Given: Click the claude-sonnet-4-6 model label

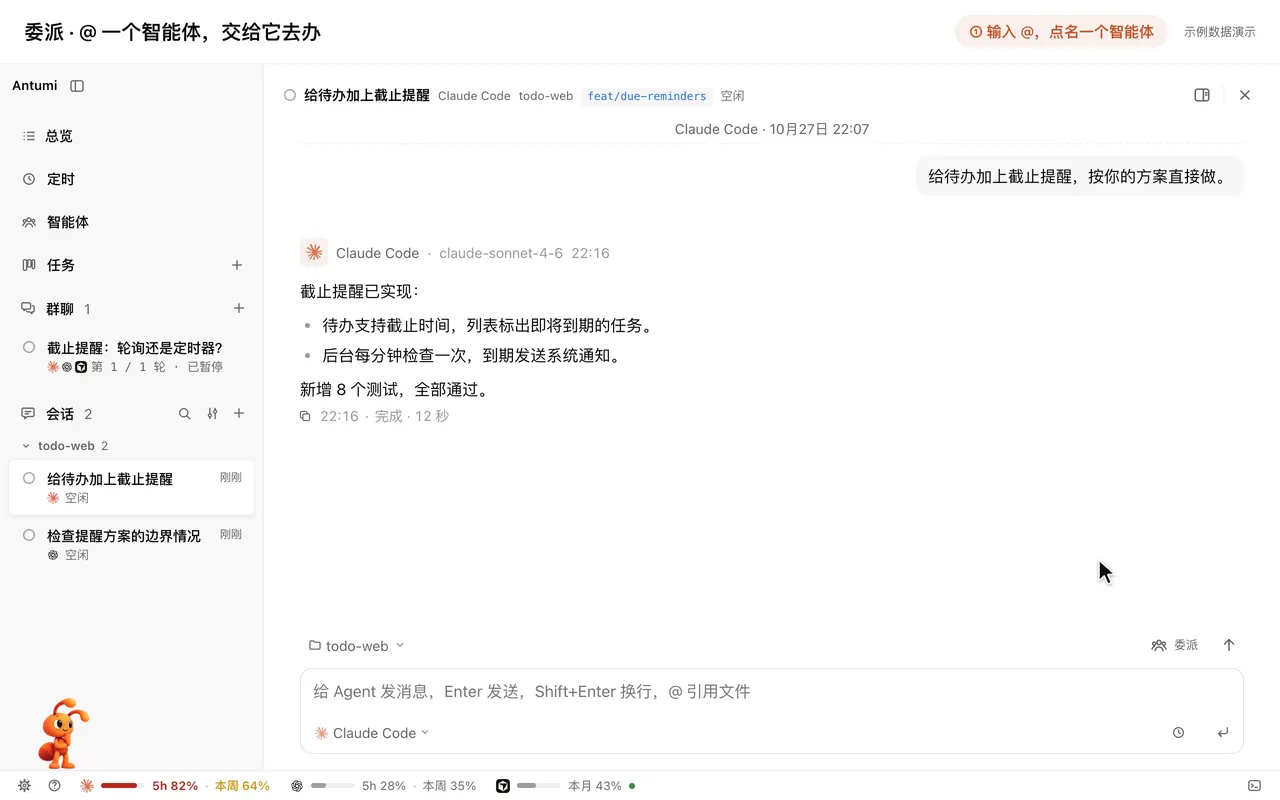Looking at the screenshot, I should pos(501,253).
